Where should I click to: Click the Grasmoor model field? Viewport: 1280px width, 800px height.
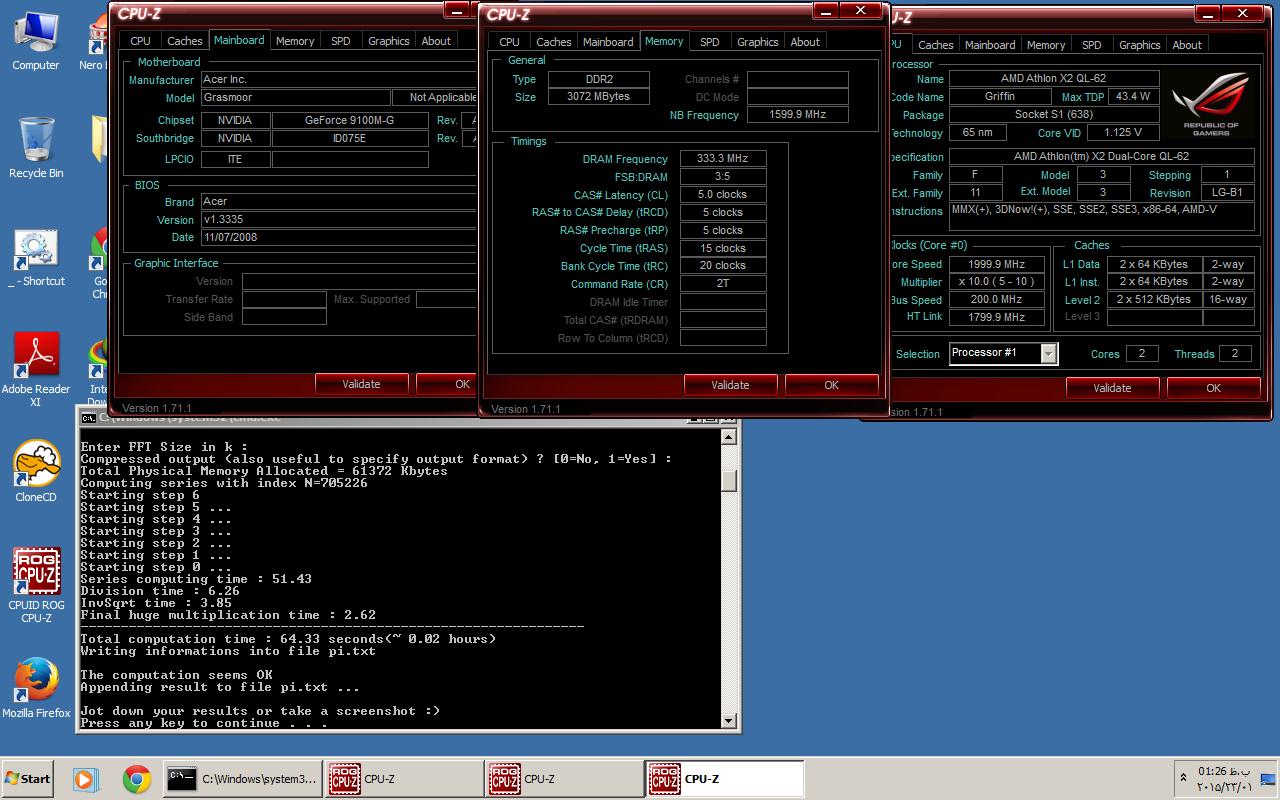[x=295, y=98]
